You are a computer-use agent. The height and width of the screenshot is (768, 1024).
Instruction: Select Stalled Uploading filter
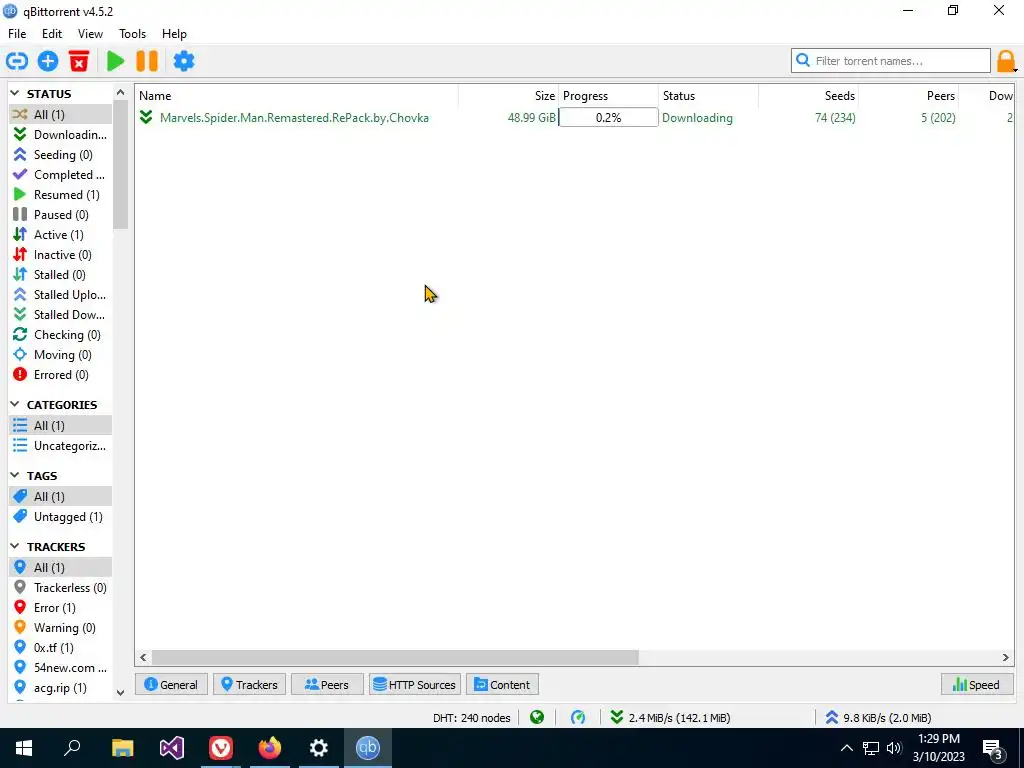[61, 295]
